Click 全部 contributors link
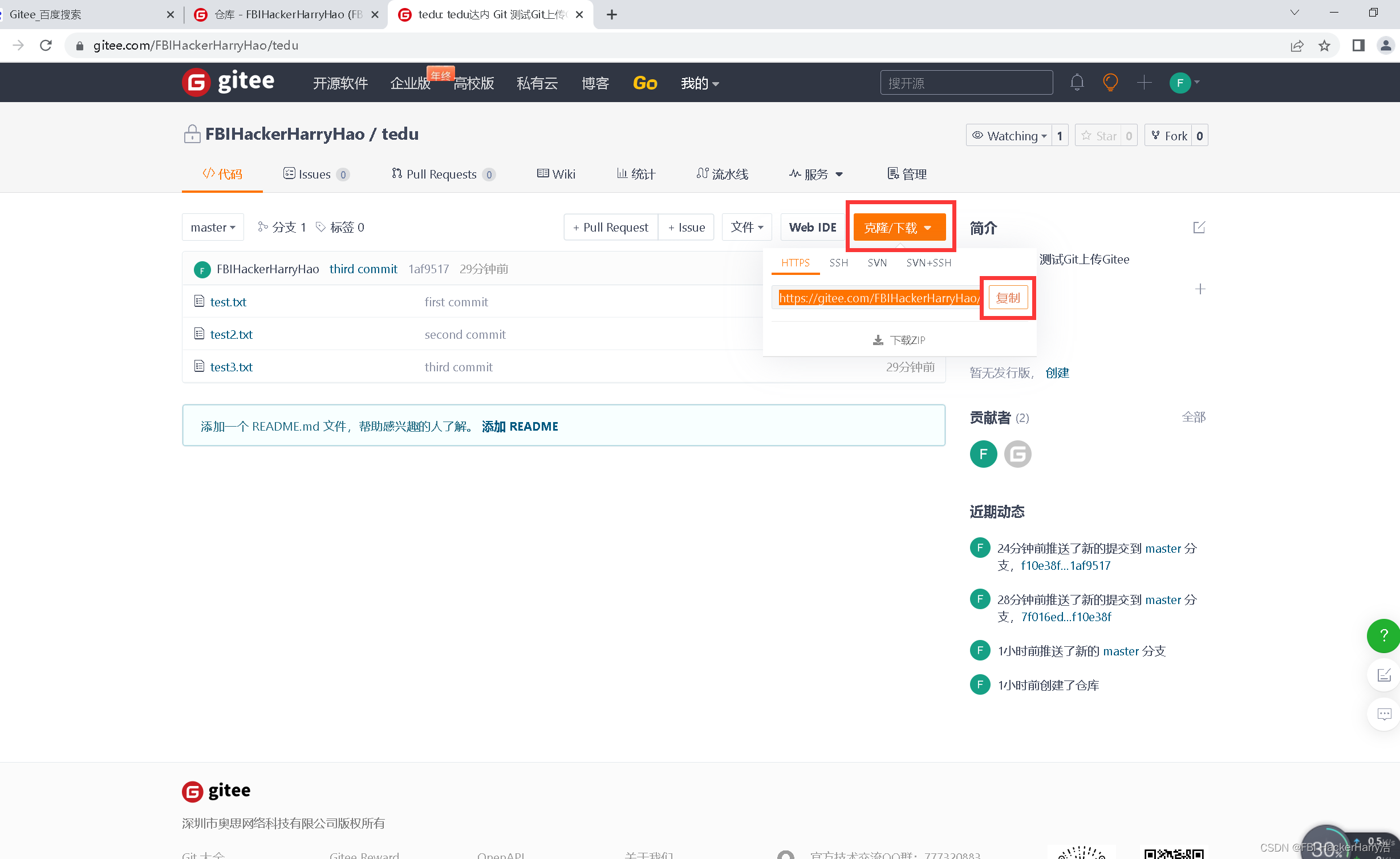 pyautogui.click(x=1193, y=417)
